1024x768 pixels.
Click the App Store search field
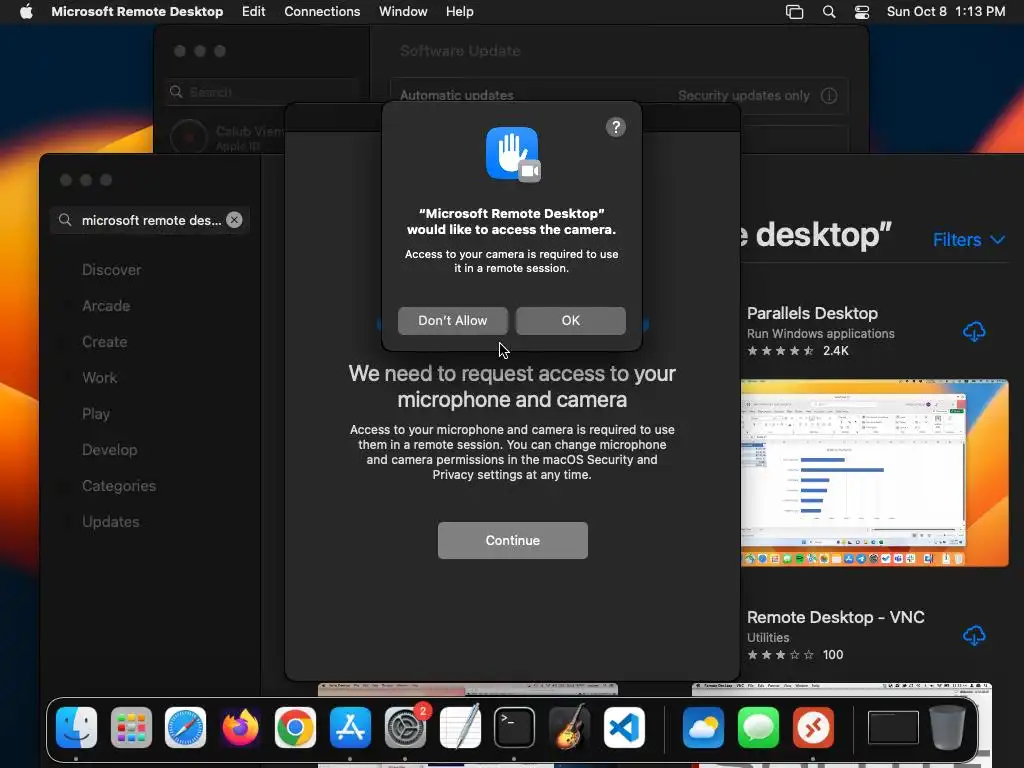click(x=150, y=220)
